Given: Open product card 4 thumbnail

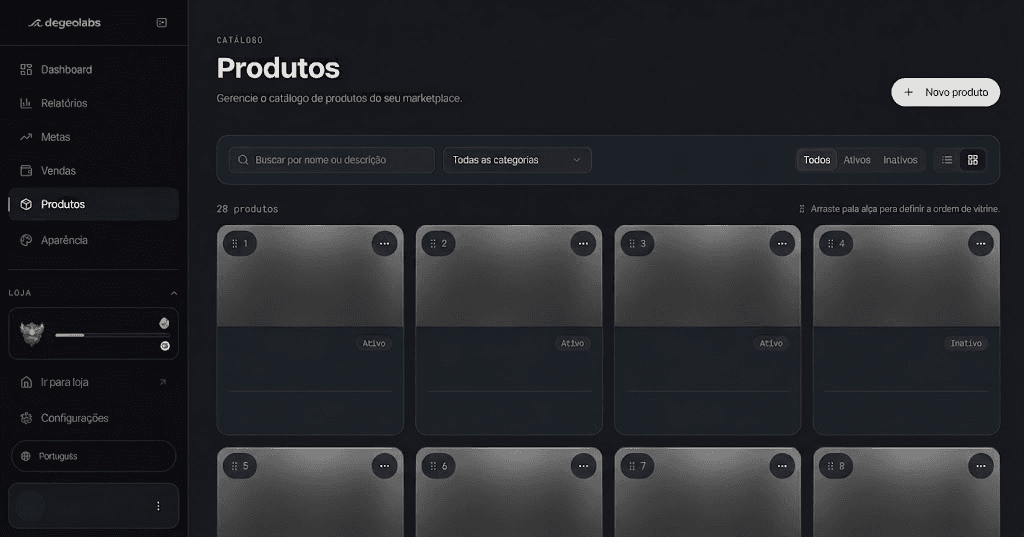Looking at the screenshot, I should tap(906, 276).
